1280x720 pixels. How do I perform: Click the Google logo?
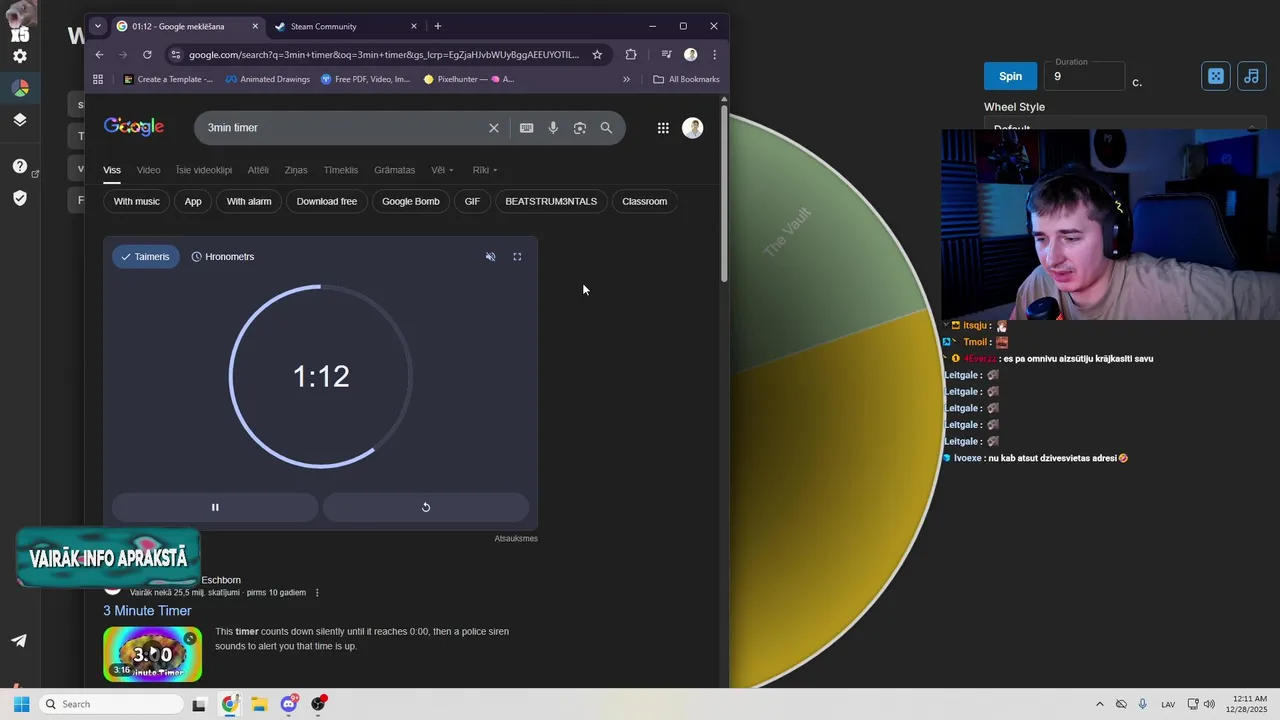click(x=134, y=127)
